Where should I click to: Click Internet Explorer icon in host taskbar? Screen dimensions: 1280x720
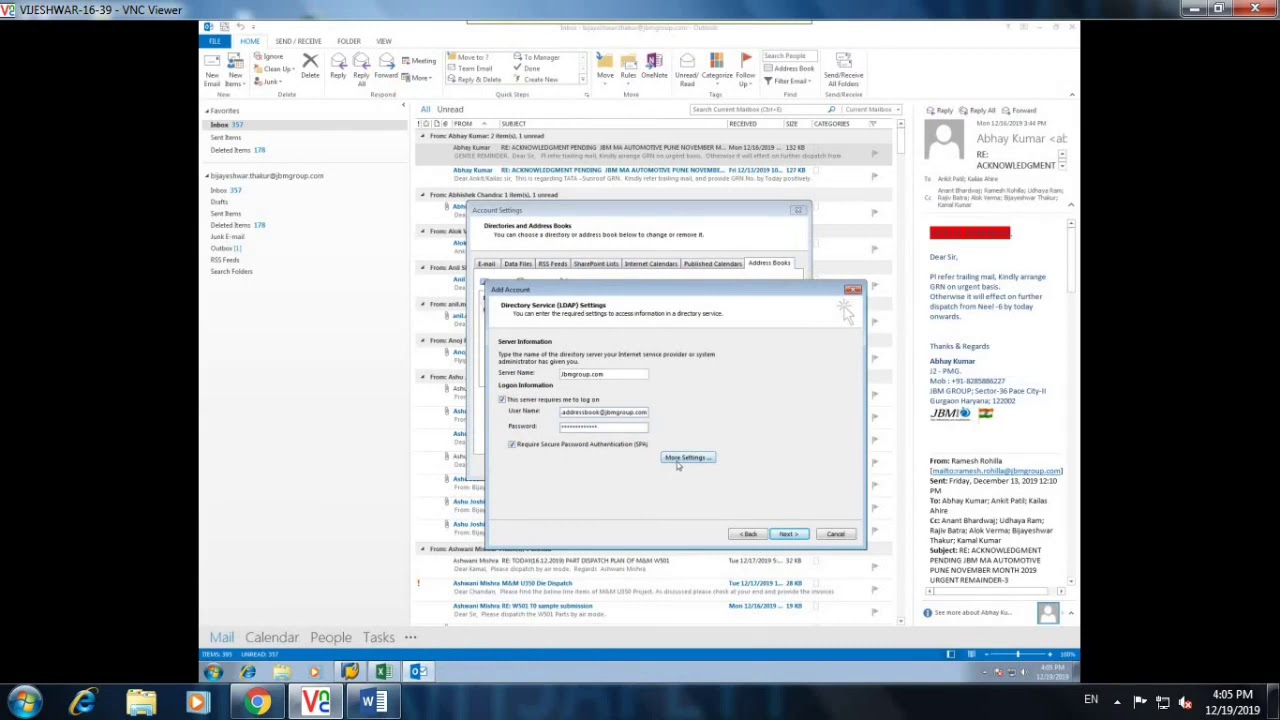[x=83, y=702]
